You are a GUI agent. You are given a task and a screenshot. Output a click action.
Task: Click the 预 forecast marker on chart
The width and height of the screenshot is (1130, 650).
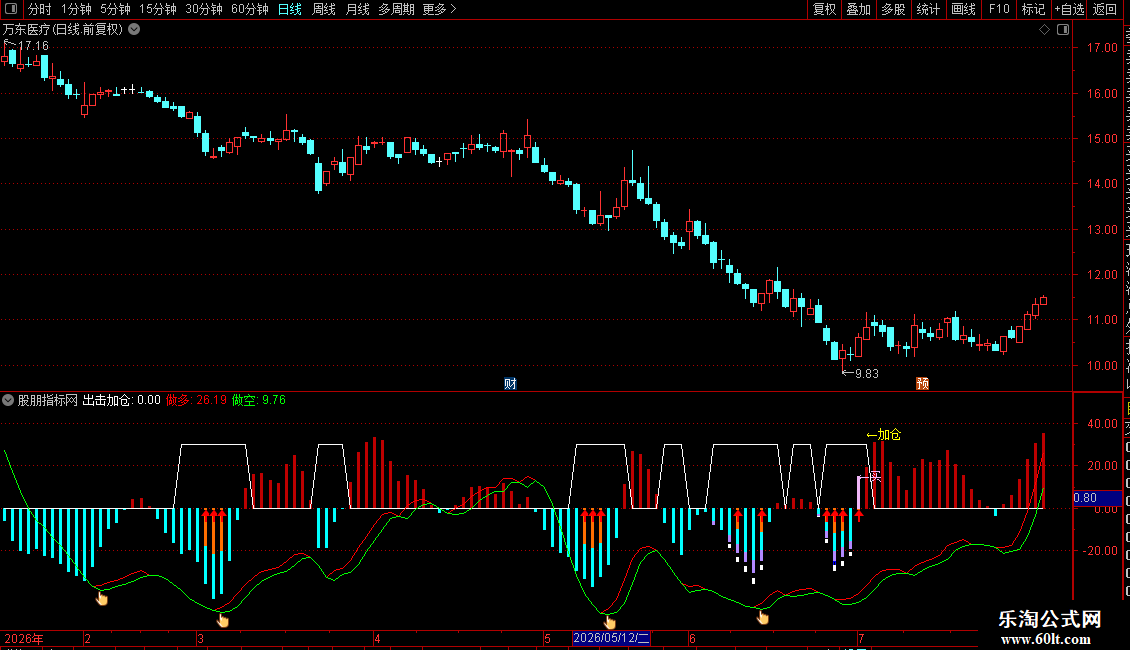(x=922, y=383)
